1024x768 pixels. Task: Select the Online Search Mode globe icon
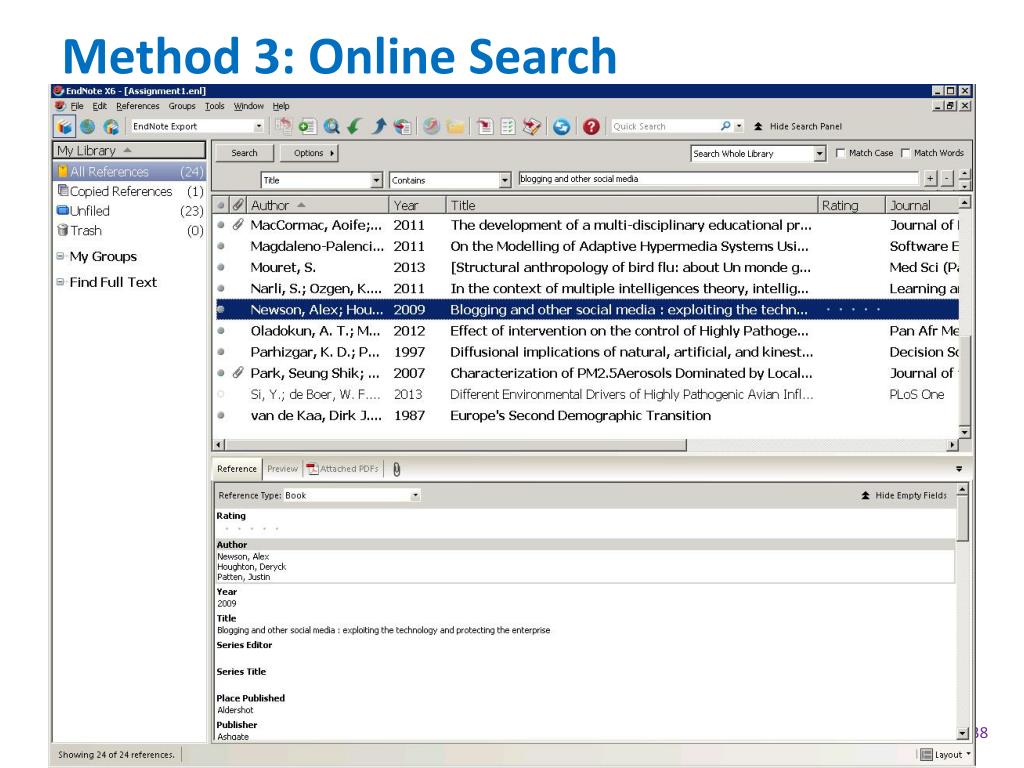[x=88, y=126]
